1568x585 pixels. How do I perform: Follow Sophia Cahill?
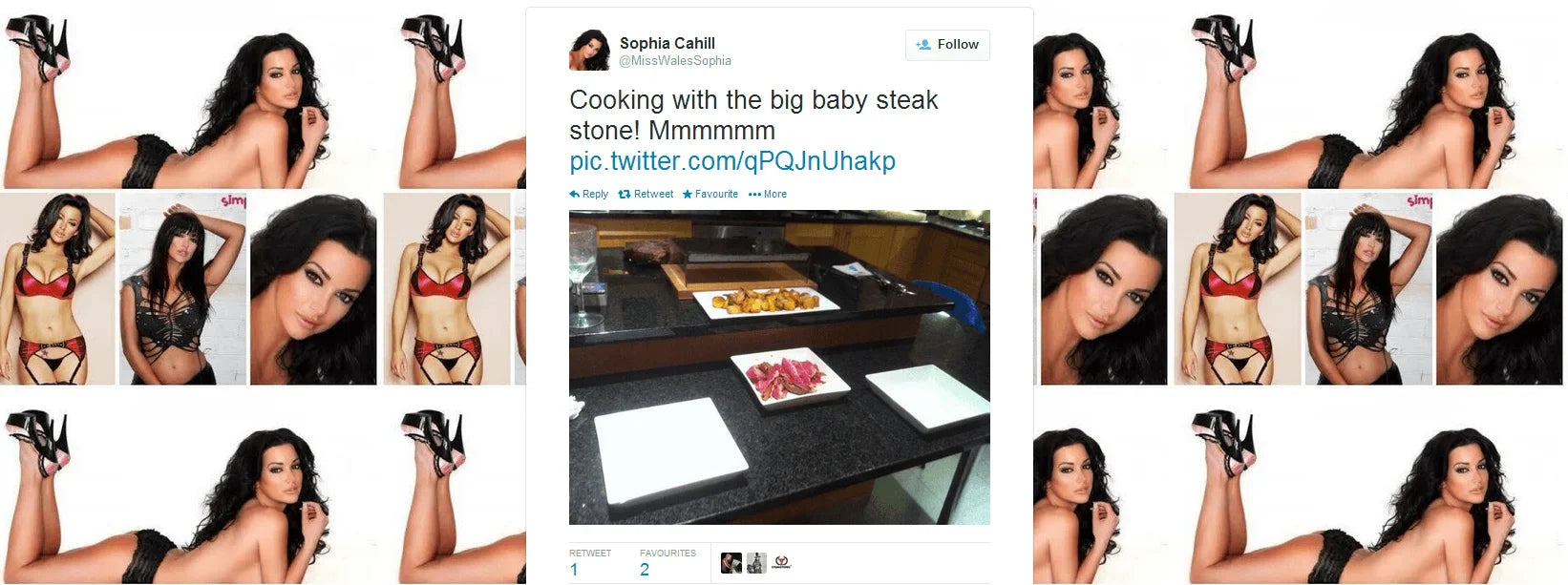coord(947,45)
